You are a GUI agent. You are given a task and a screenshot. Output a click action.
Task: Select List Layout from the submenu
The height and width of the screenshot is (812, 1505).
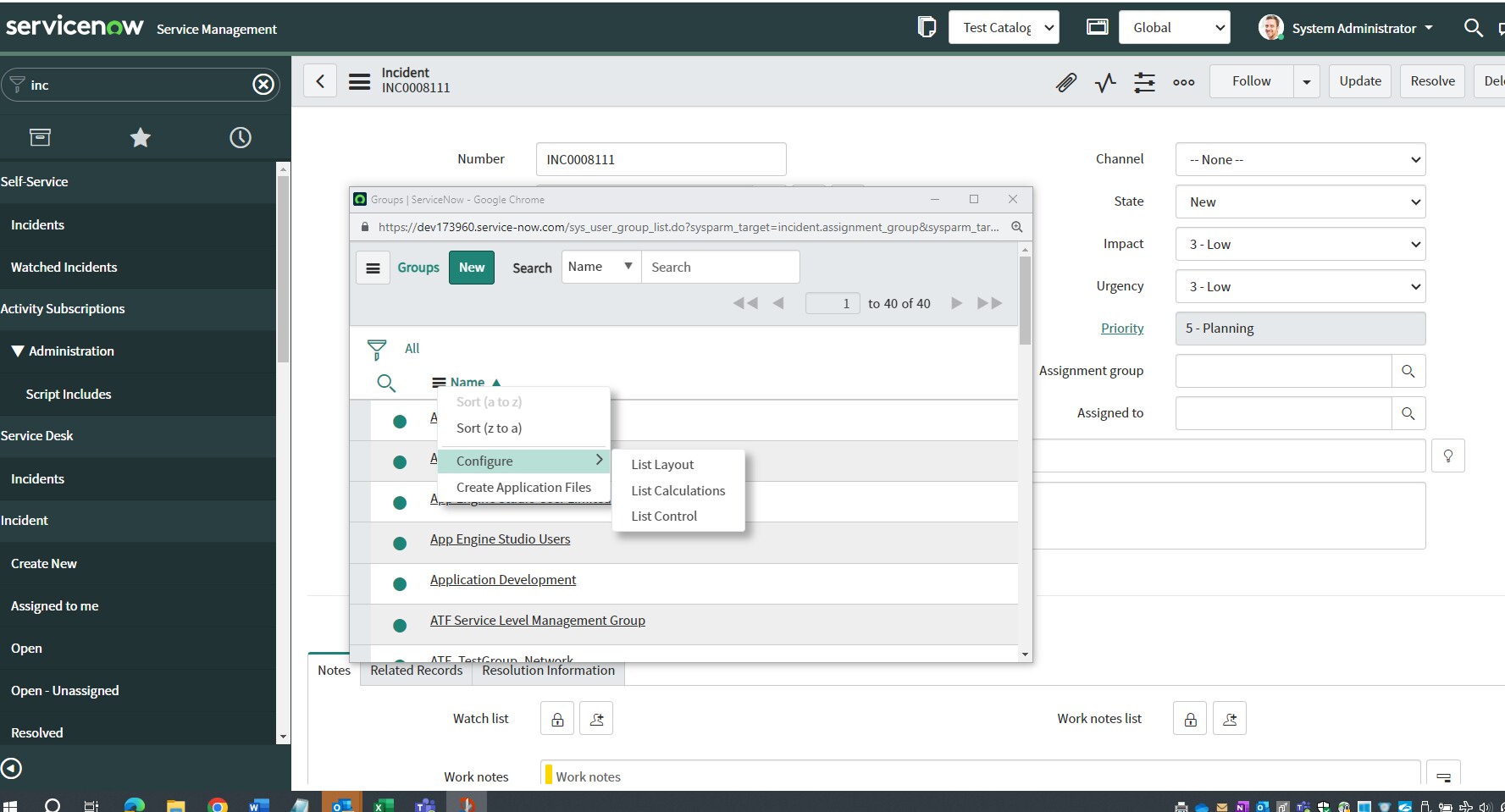click(662, 465)
